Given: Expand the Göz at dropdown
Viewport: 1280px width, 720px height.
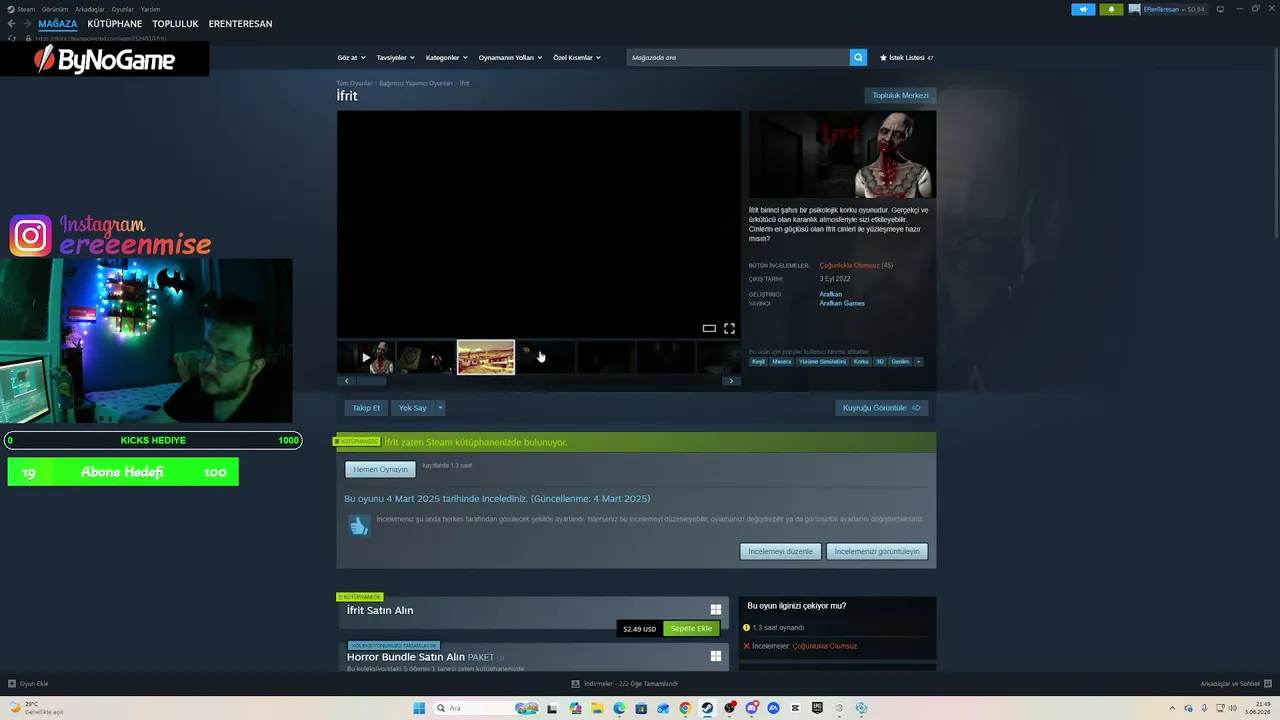Looking at the screenshot, I should [352, 58].
